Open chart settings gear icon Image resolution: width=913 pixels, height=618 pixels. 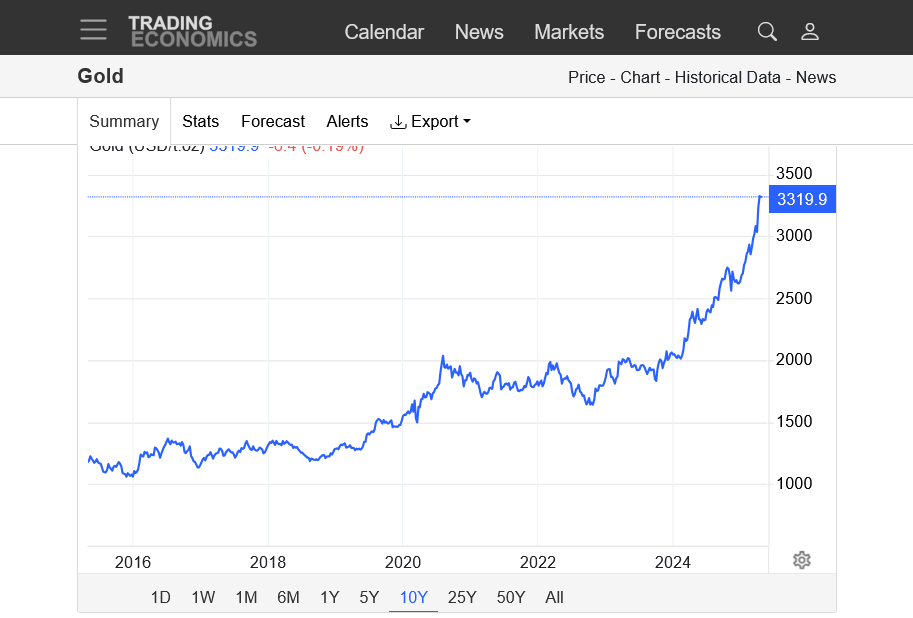point(801,560)
